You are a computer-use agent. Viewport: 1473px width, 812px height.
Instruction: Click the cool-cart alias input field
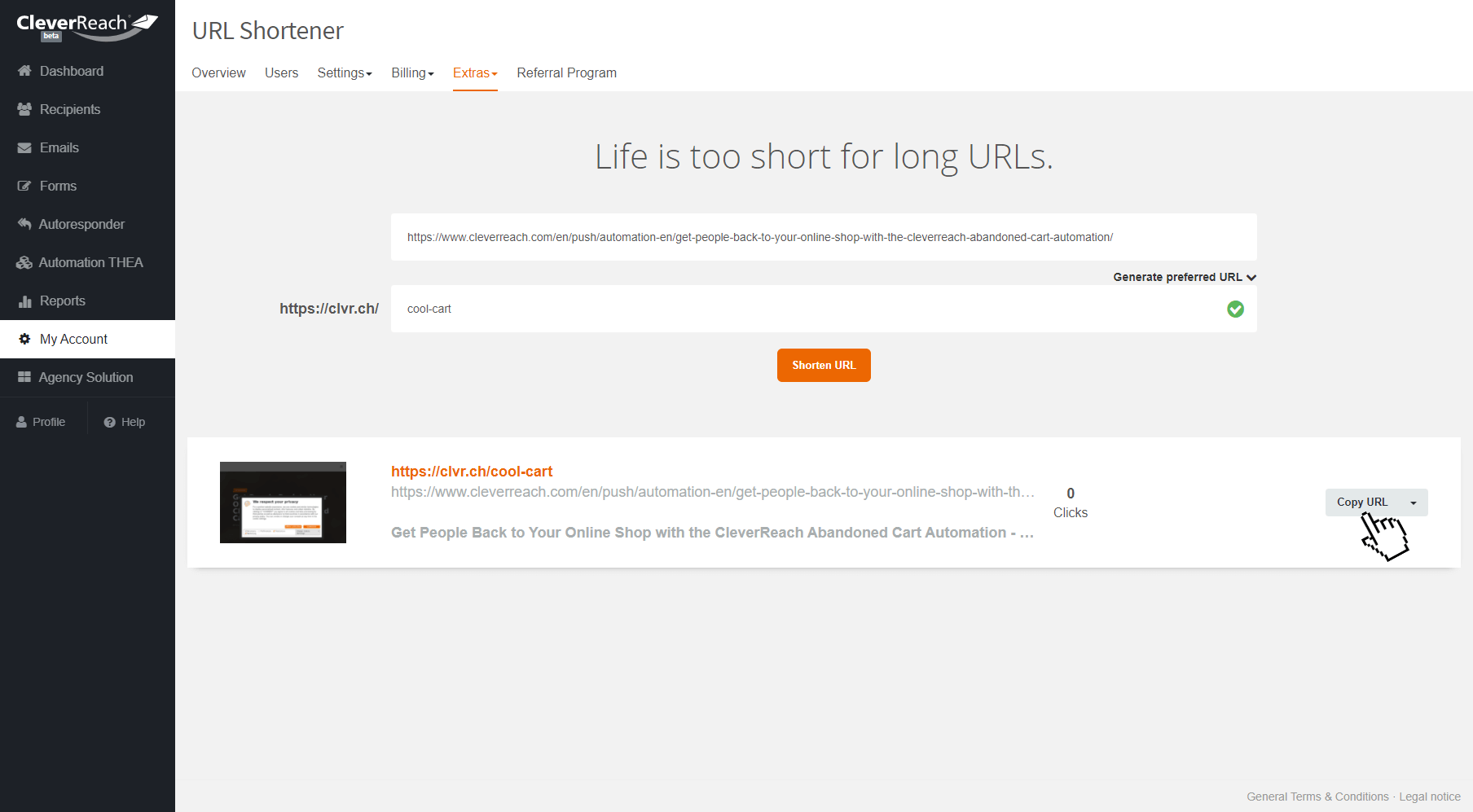click(x=824, y=309)
